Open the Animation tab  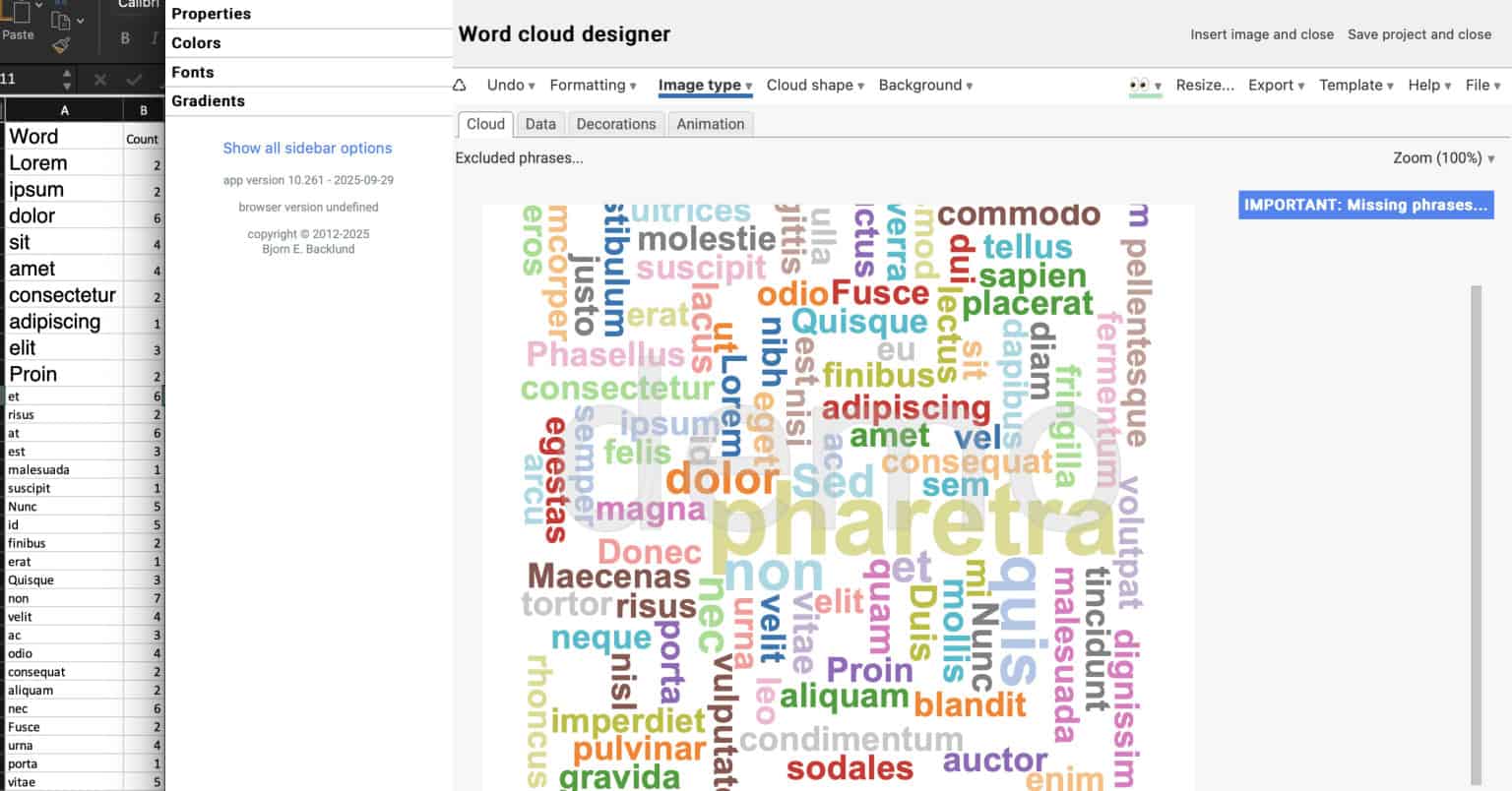[x=710, y=123]
